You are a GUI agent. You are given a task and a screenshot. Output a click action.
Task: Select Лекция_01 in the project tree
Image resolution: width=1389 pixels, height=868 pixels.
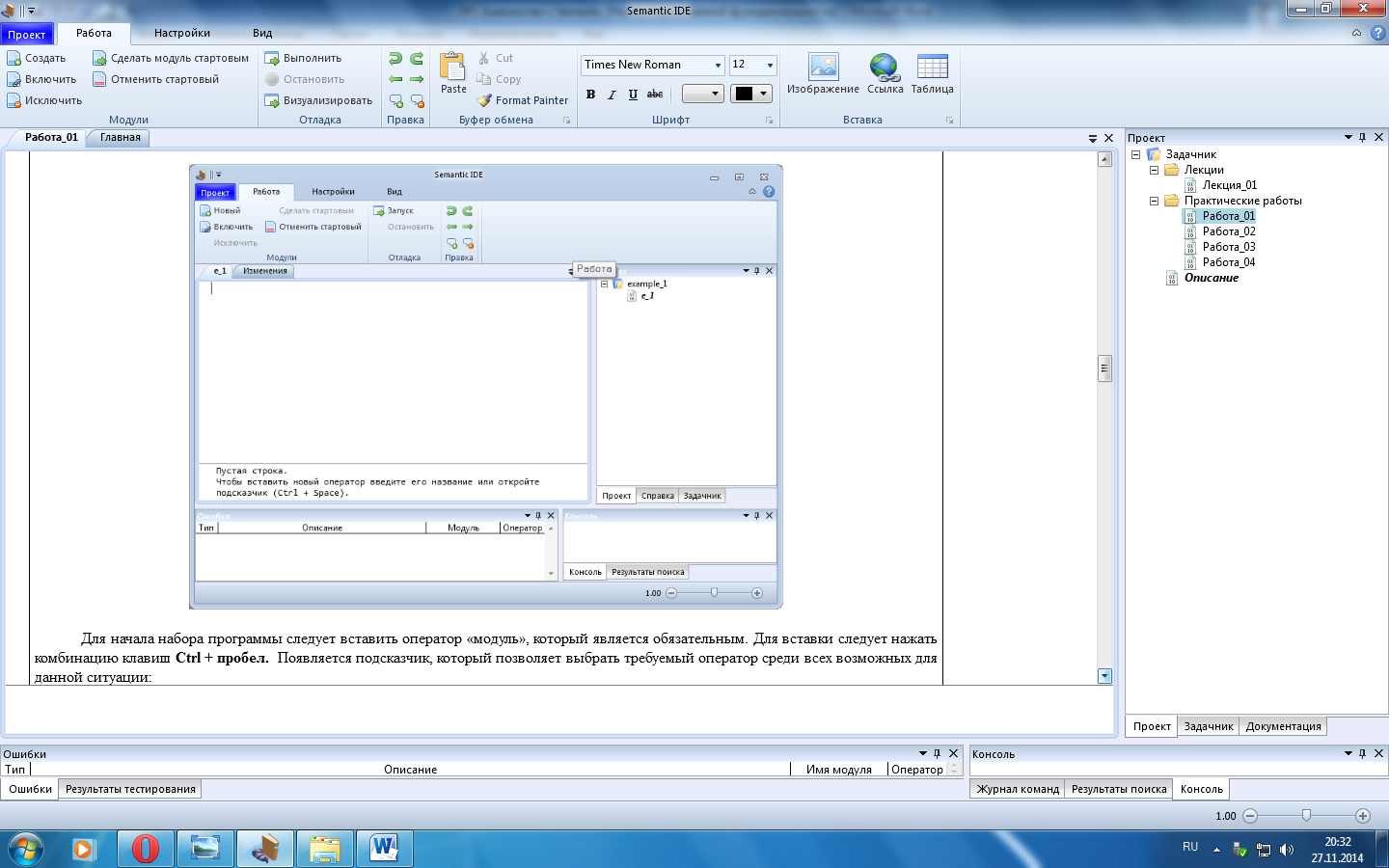(x=1230, y=185)
